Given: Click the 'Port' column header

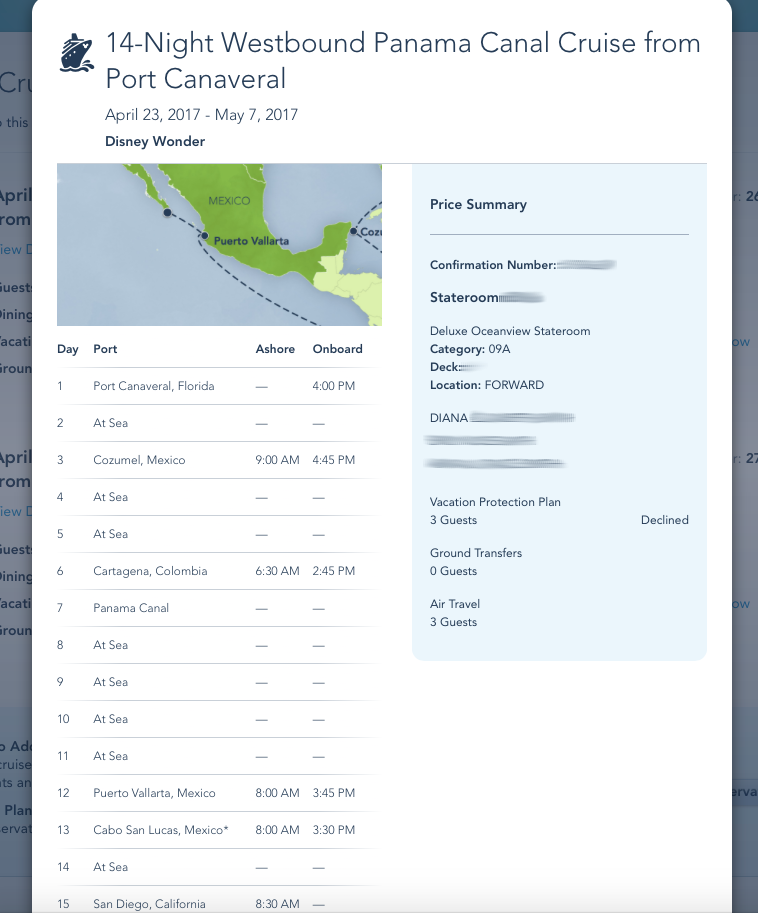Looking at the screenshot, I should pos(105,349).
